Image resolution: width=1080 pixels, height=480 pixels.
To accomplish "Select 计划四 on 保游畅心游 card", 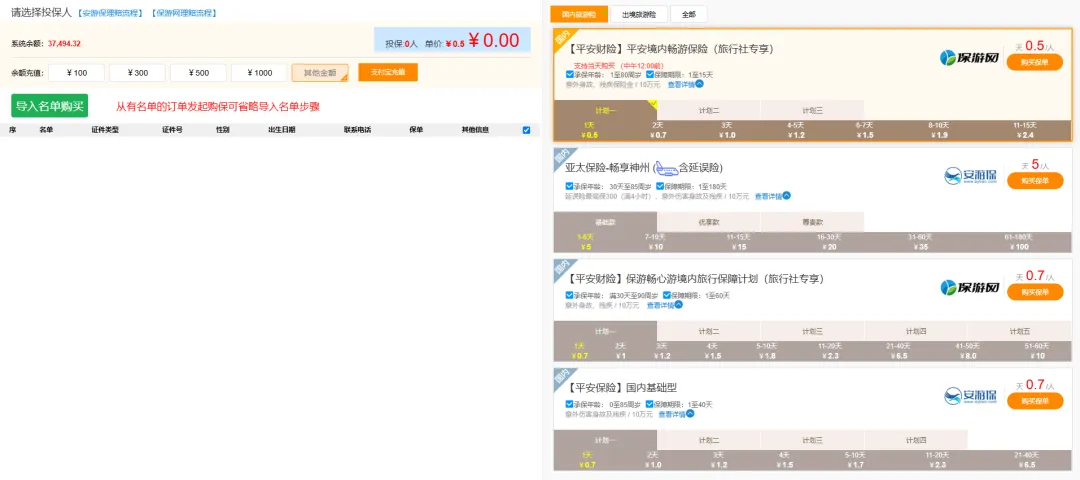I will coord(916,331).
